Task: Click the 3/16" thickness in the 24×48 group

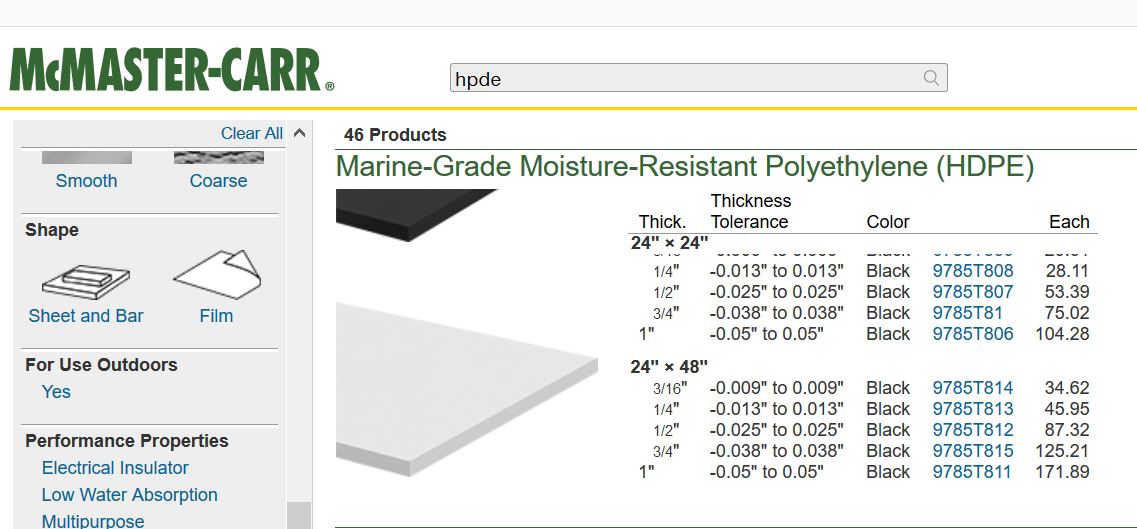Action: click(x=669, y=389)
